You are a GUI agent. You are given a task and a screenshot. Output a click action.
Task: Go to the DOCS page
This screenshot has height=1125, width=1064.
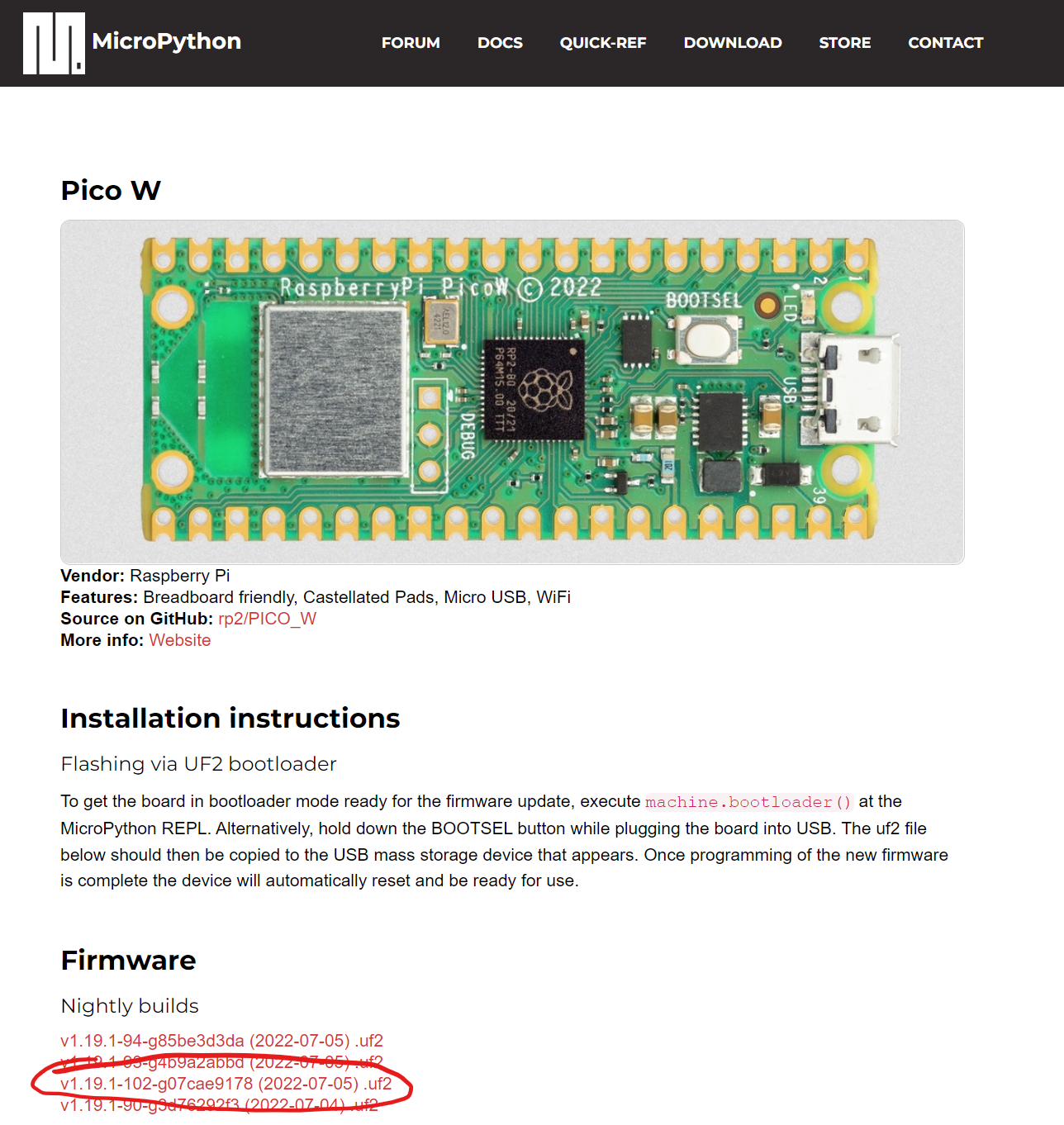[x=500, y=43]
